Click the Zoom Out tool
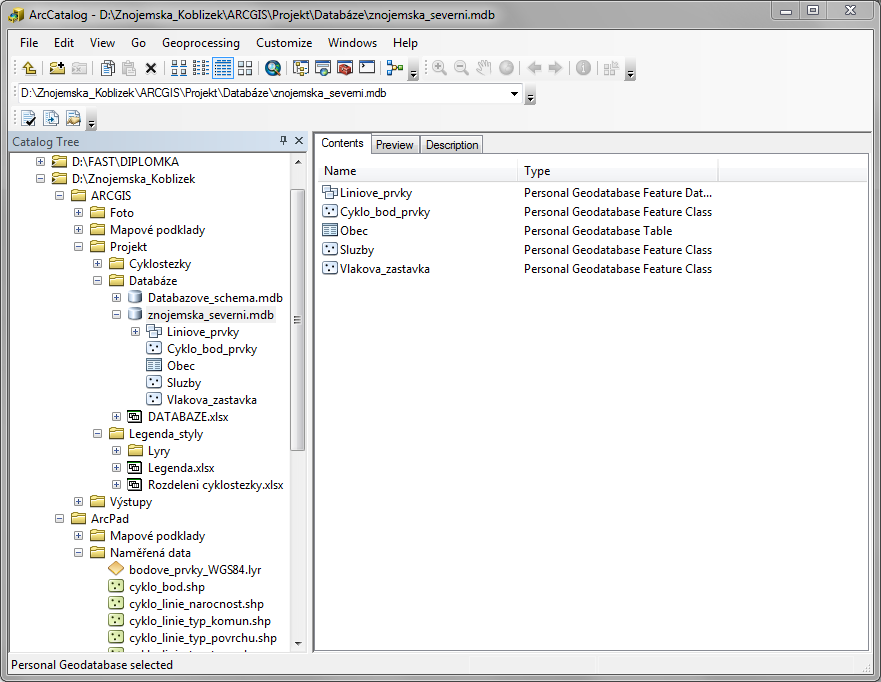Viewport: 881px width, 682px height. 461,69
